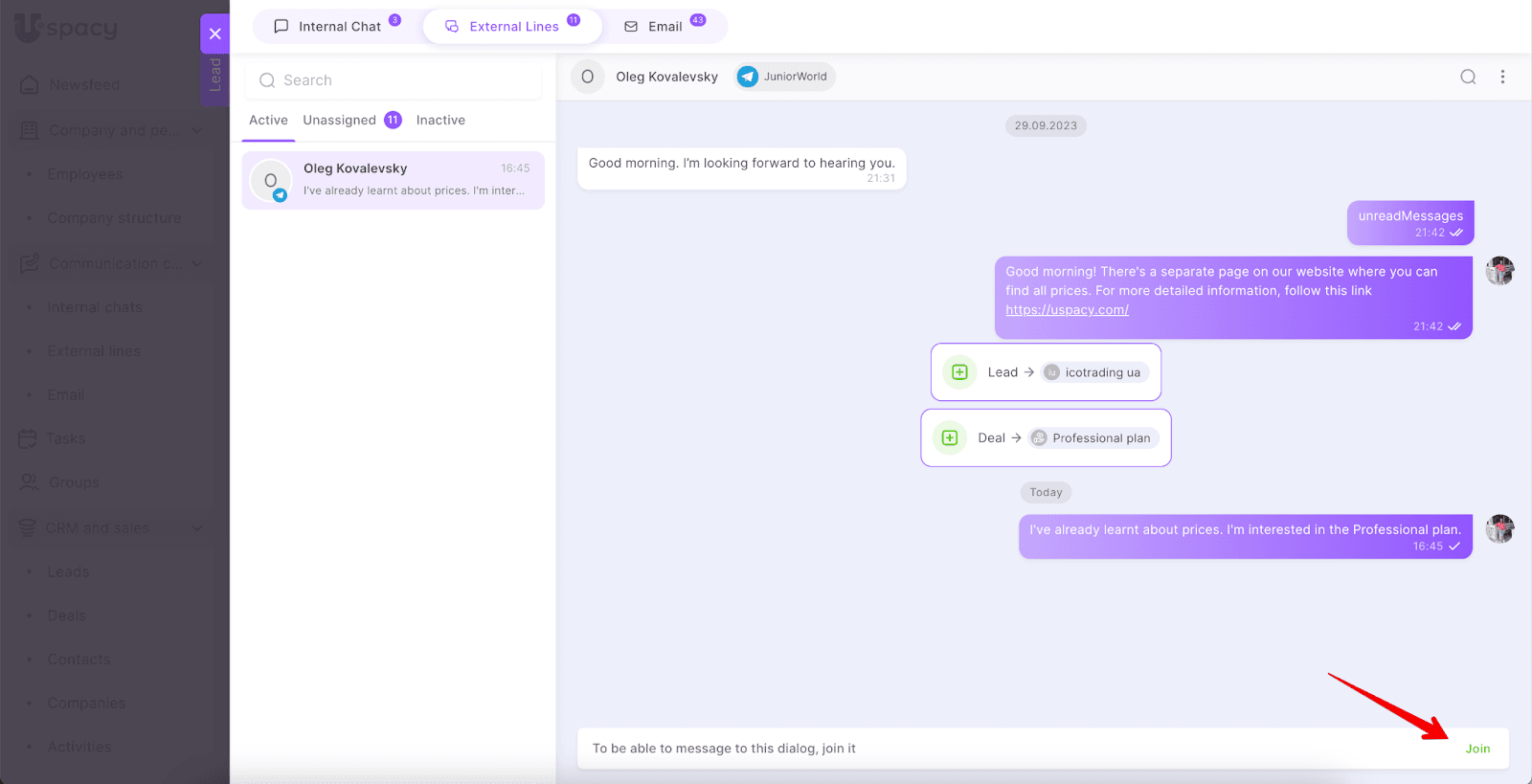1532x784 pixels.
Task: Click the Uspacy logo
Action: pyautogui.click(x=67, y=28)
